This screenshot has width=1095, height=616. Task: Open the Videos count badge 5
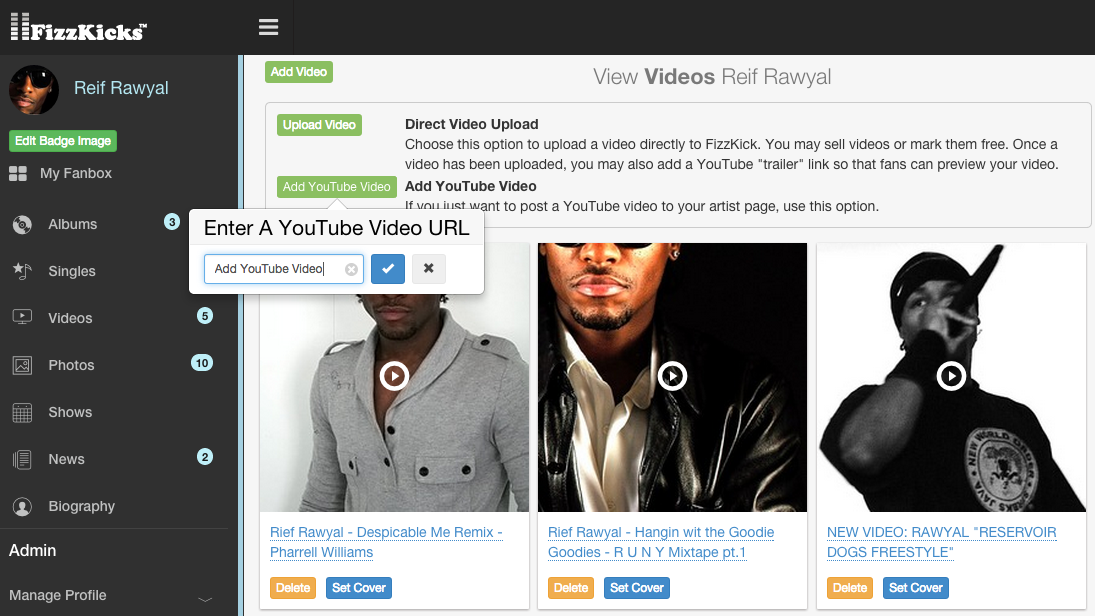point(205,316)
